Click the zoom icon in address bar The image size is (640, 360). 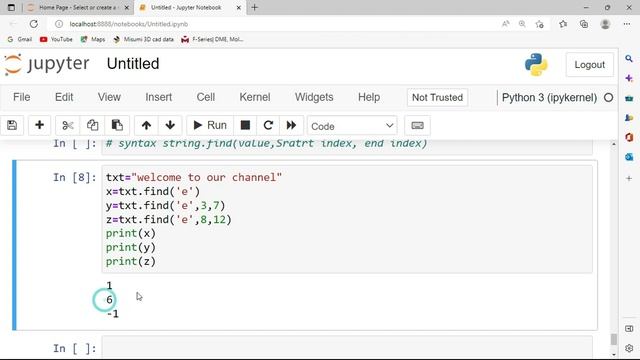[x=522, y=24]
